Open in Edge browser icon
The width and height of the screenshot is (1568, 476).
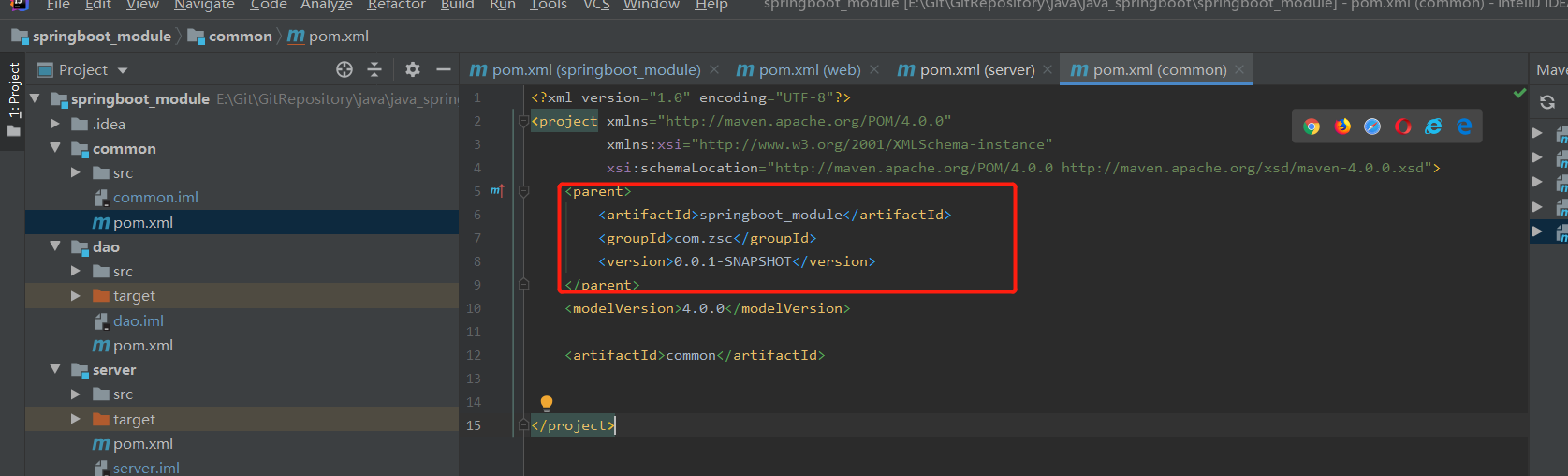[x=1464, y=126]
